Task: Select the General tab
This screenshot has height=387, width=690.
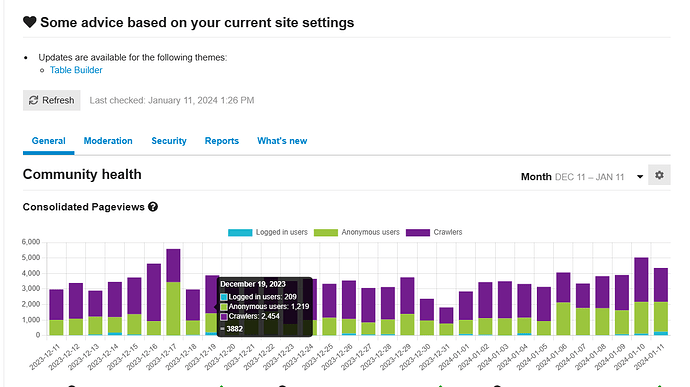Action: pos(48,141)
